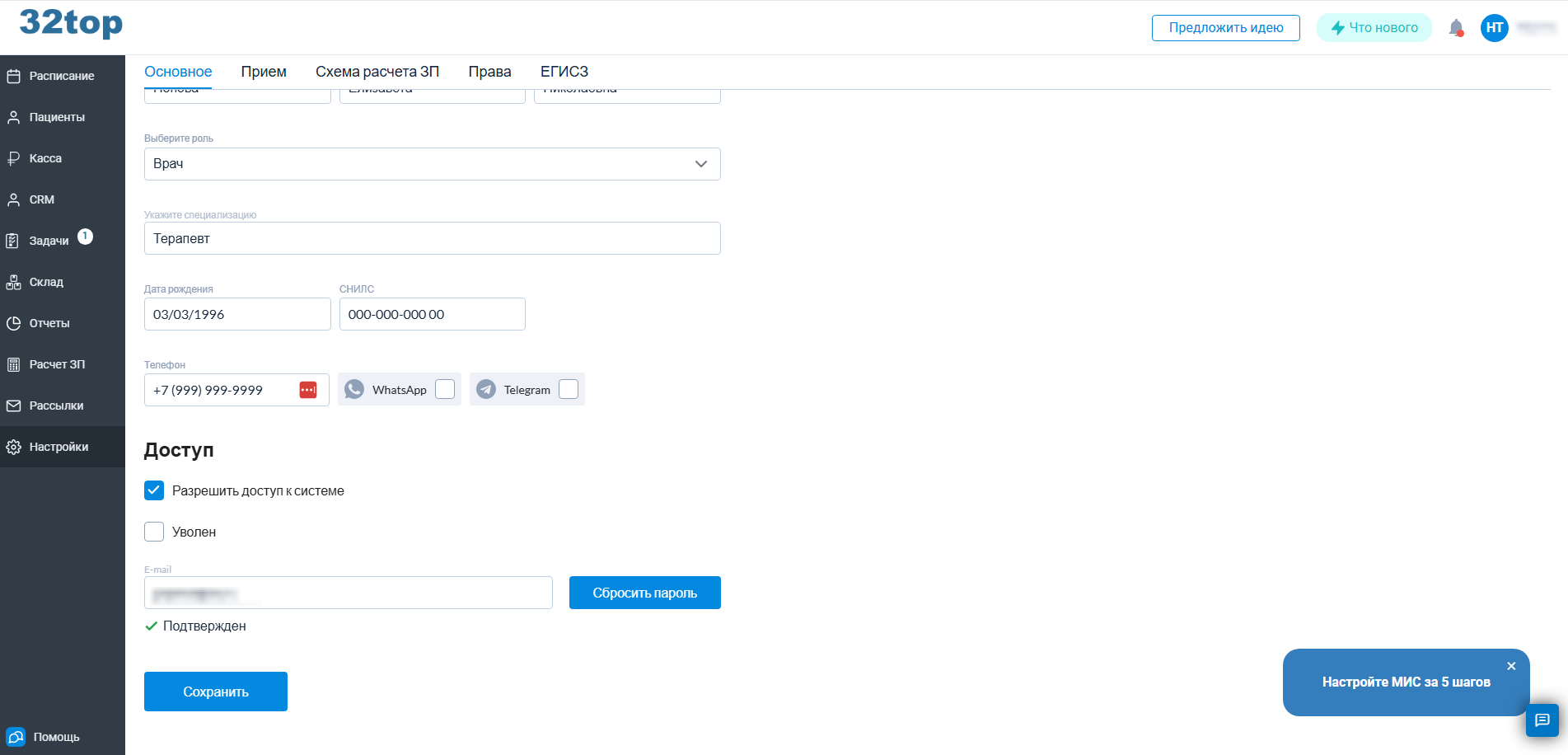Open Расписание calendar in sidebar
This screenshot has width=1568, height=755.
coord(62,76)
